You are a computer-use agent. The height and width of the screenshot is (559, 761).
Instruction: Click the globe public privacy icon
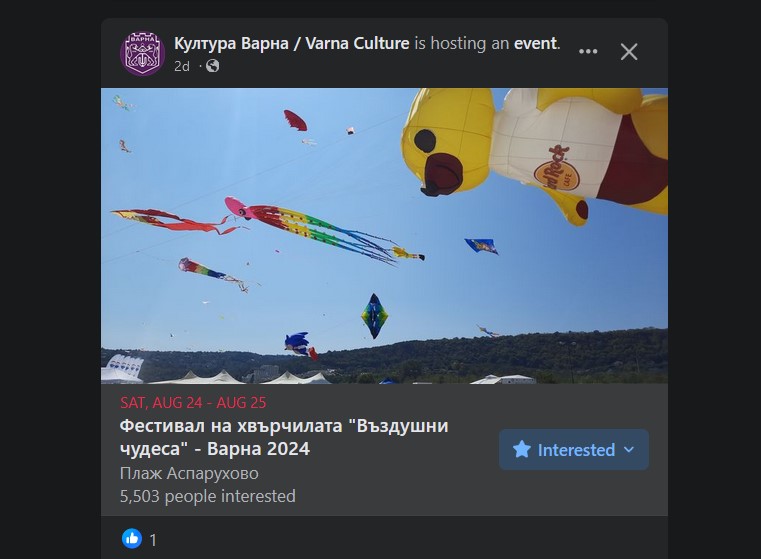point(213,66)
